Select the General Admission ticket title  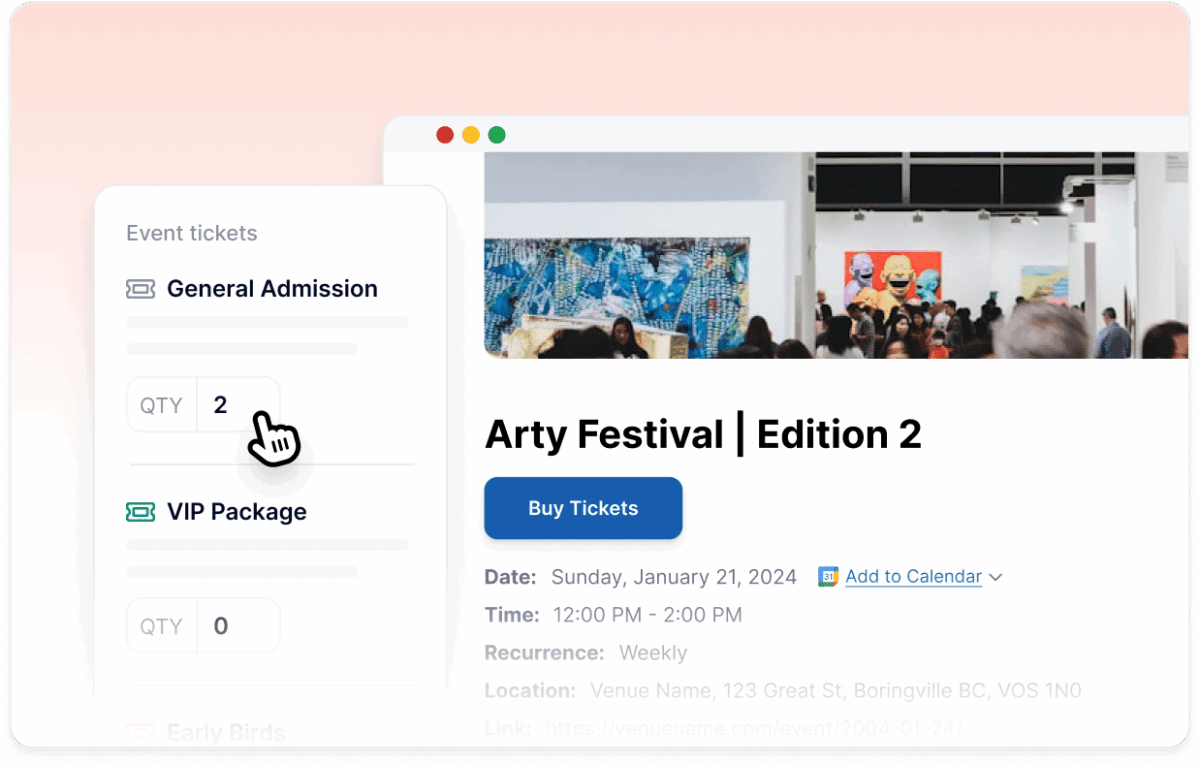pos(272,289)
